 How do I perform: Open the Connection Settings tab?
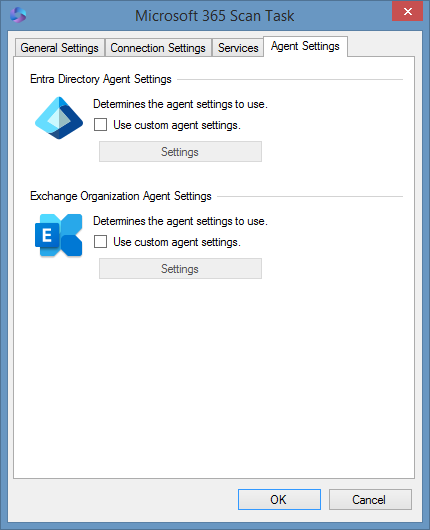pos(158,48)
